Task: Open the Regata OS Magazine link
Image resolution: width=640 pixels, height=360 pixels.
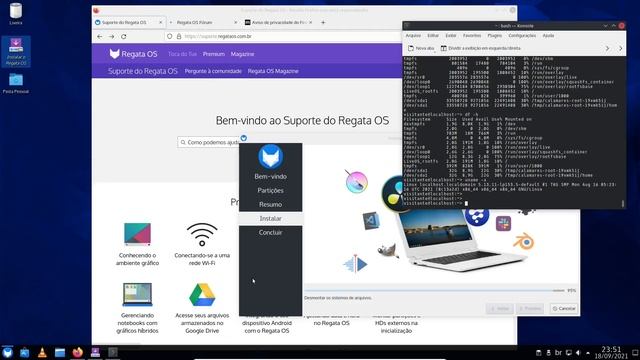Action: pyautogui.click(x=273, y=71)
